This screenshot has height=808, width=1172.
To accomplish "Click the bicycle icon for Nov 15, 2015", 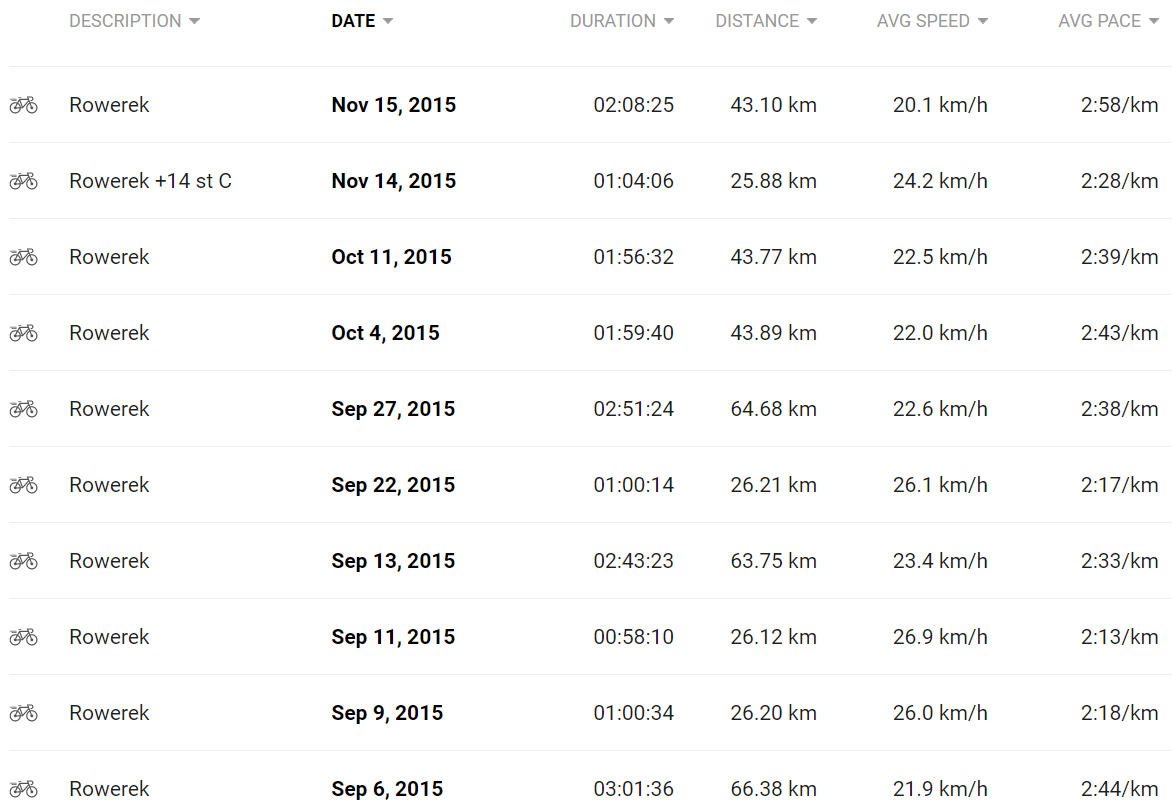I will point(23,105).
